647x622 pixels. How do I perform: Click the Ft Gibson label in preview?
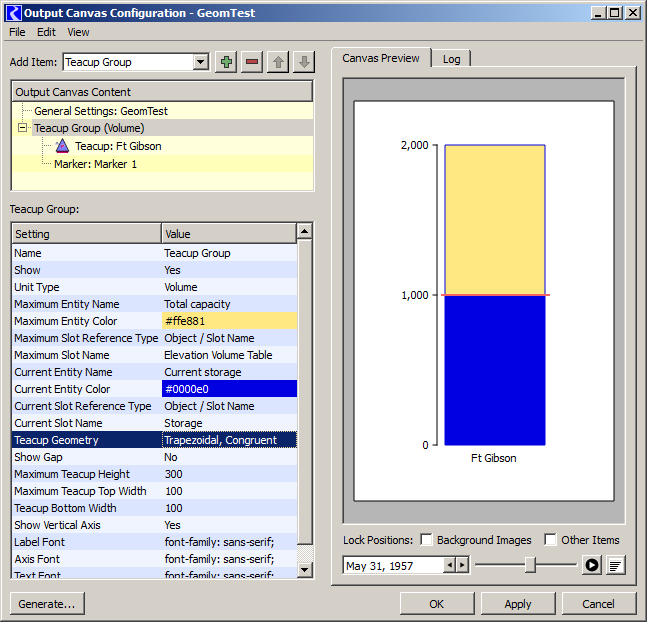point(494,458)
